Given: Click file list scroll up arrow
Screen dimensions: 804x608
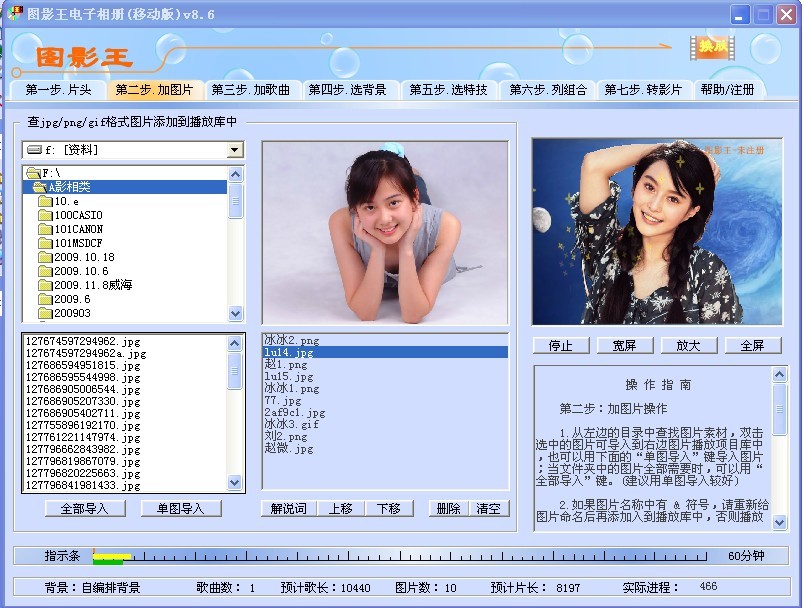Looking at the screenshot, I should pyautogui.click(x=235, y=343).
